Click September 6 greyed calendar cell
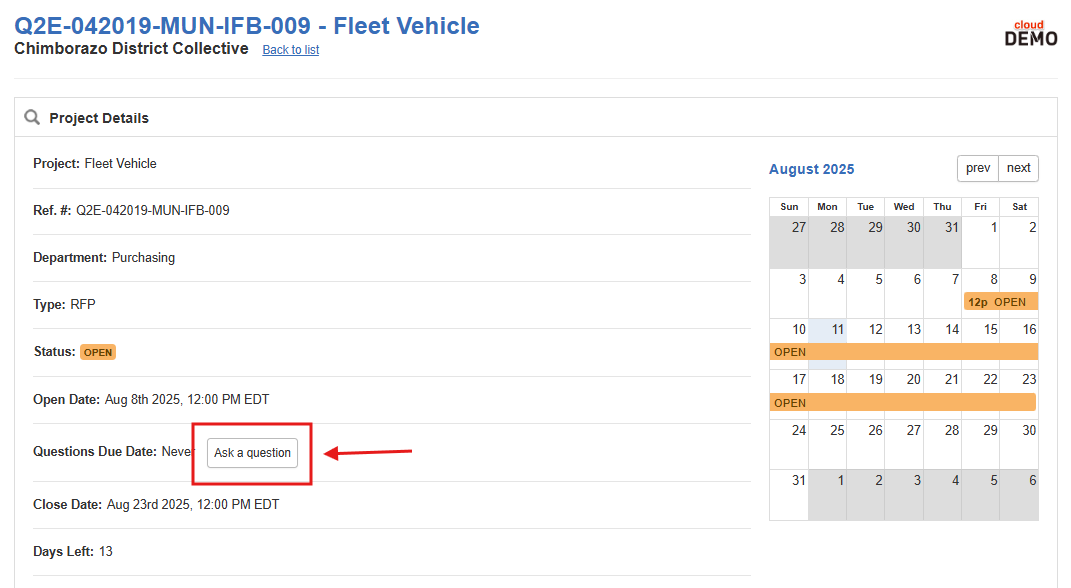 point(1019,495)
